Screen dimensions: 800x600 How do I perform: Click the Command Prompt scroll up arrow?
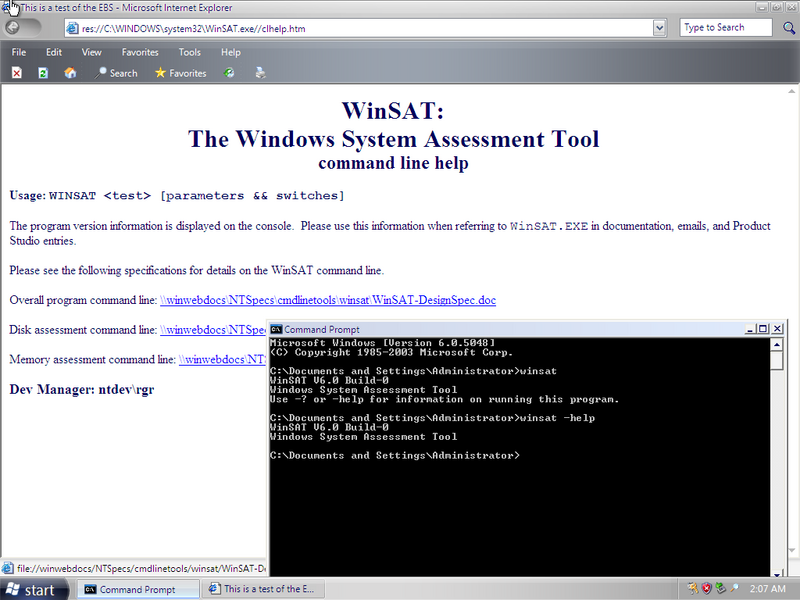777,344
